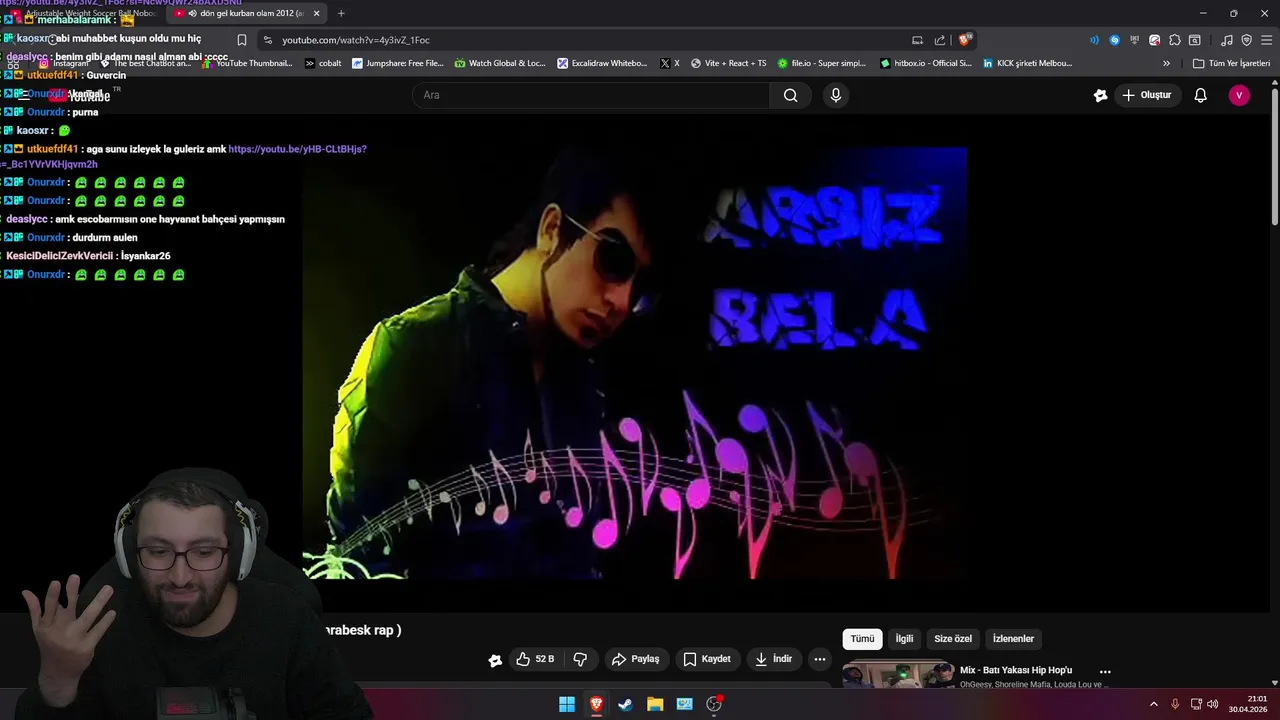The image size is (1280, 720).
Task: Open File Explorer from the taskbar
Action: (655, 704)
